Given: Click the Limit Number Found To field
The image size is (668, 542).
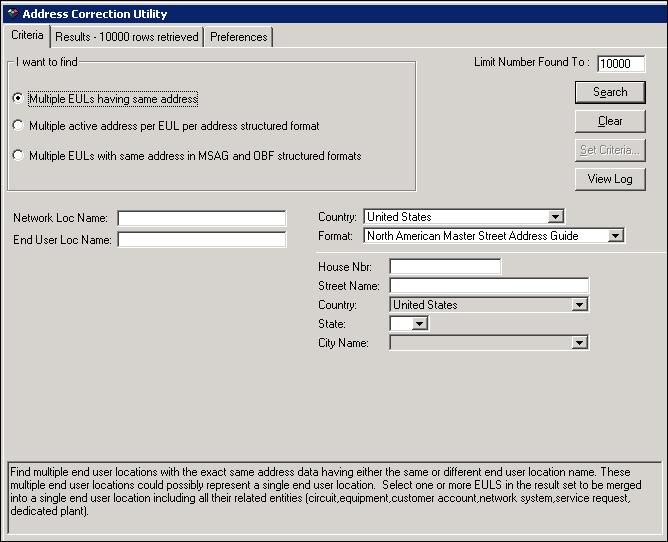Looking at the screenshot, I should click(621, 63).
